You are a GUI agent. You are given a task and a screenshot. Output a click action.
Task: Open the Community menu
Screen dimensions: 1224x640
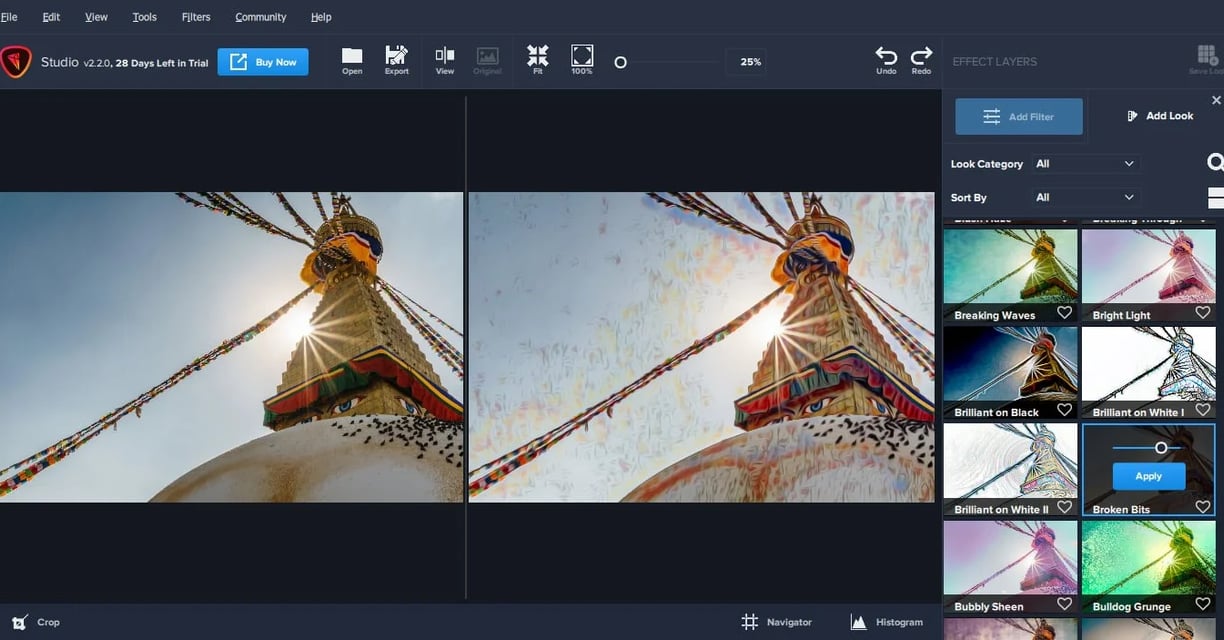point(261,17)
